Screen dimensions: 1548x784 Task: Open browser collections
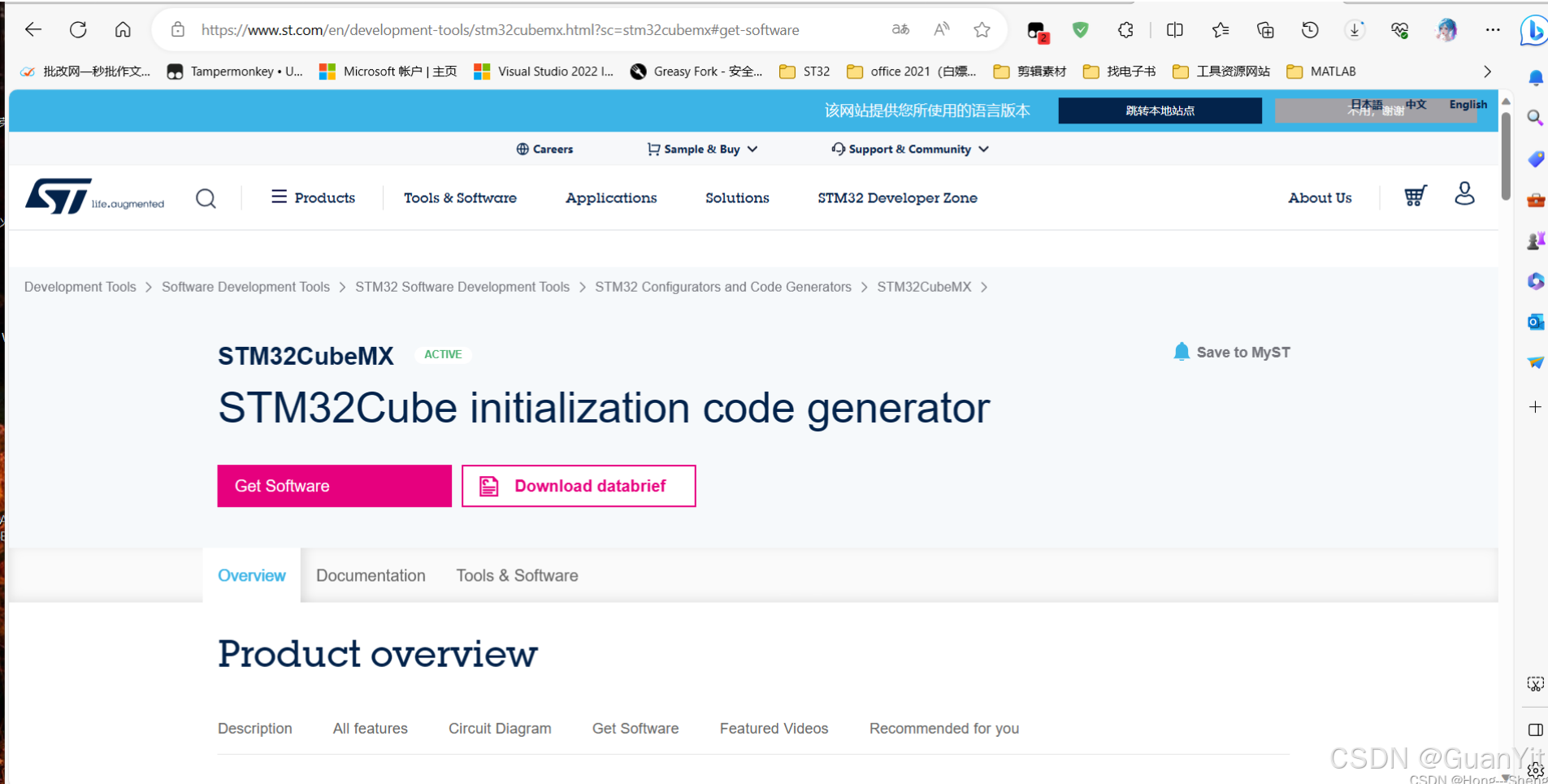click(1265, 30)
